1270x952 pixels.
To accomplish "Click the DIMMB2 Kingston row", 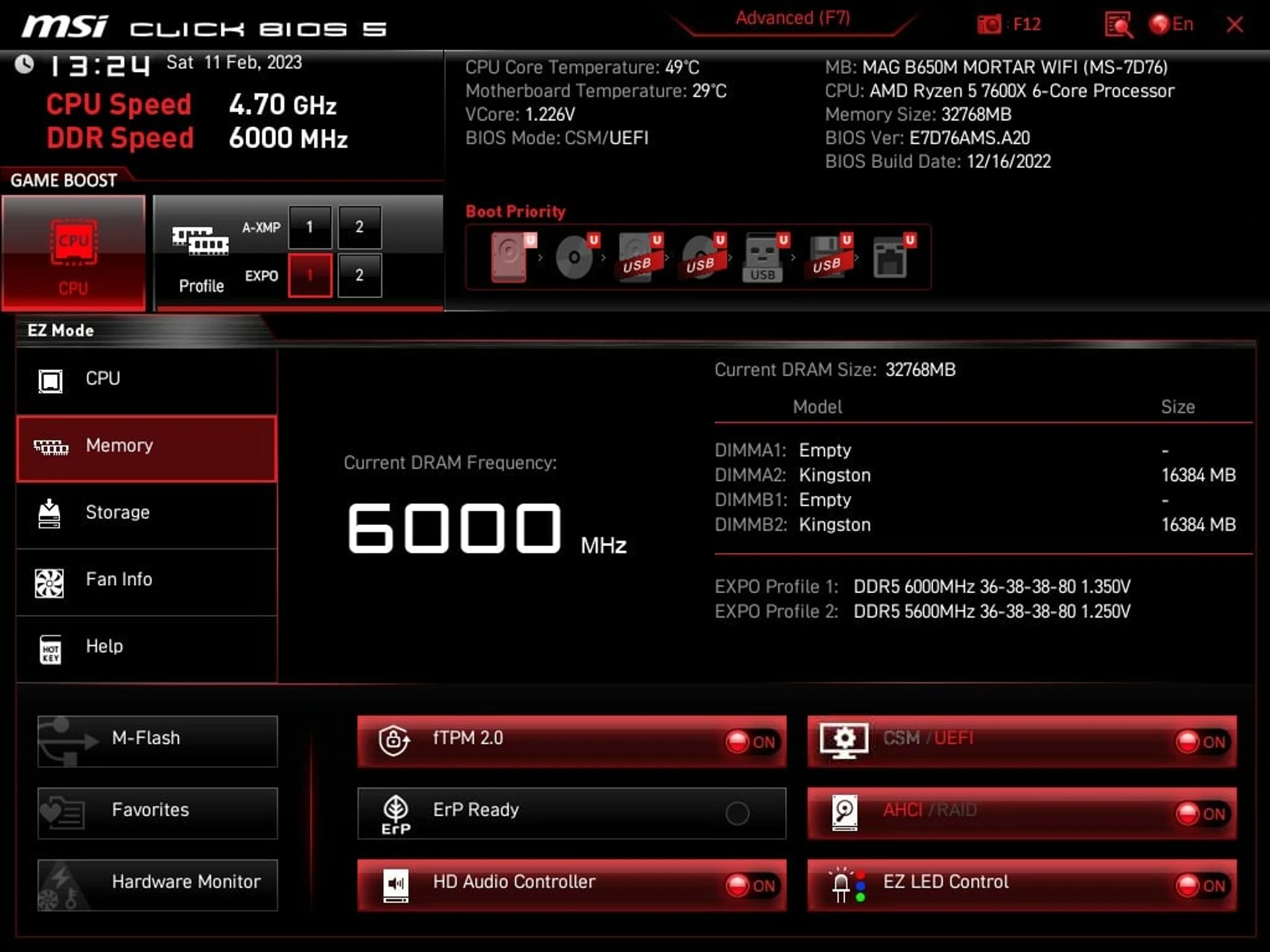I will [975, 524].
